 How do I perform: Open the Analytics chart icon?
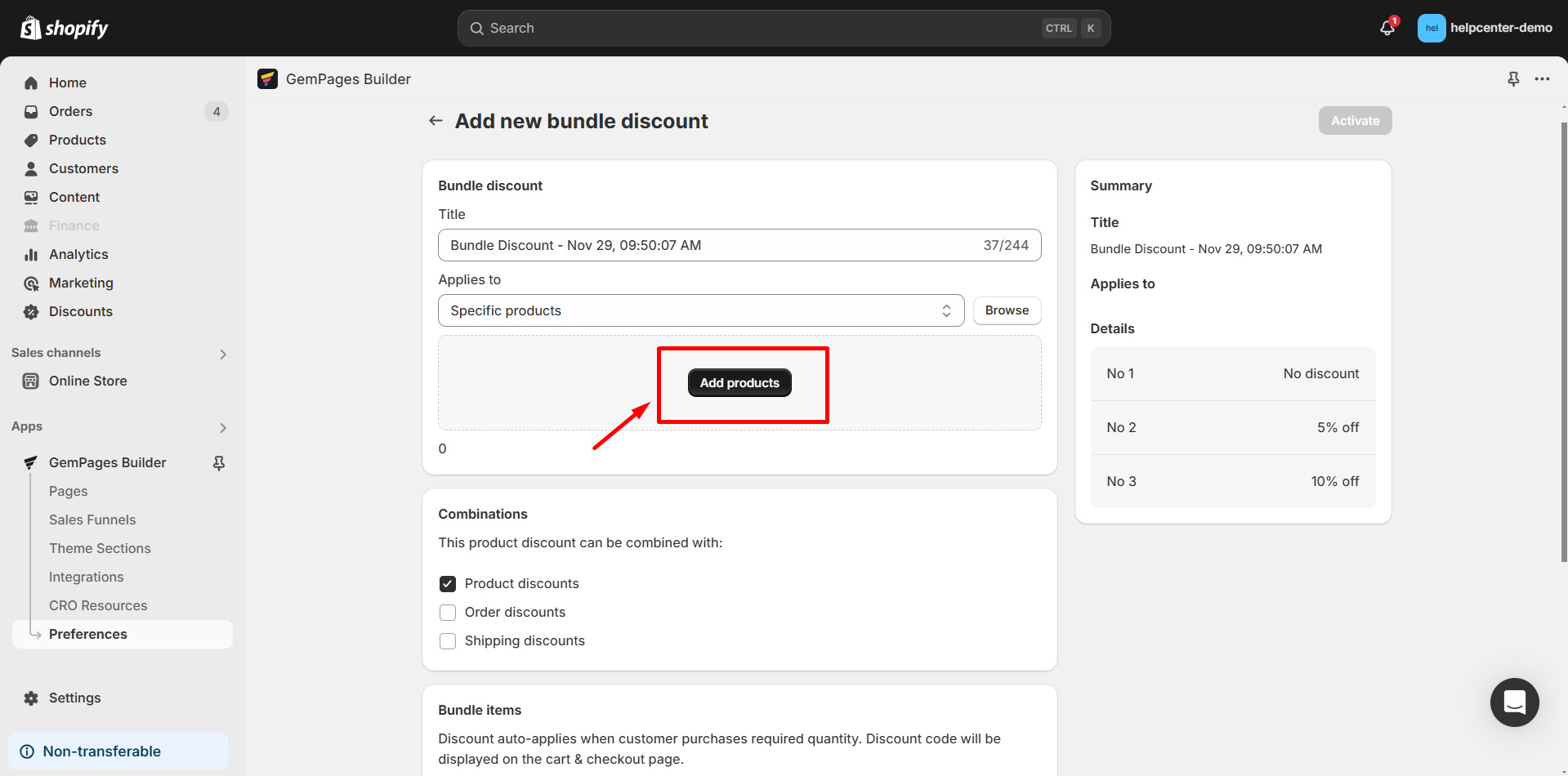point(30,254)
